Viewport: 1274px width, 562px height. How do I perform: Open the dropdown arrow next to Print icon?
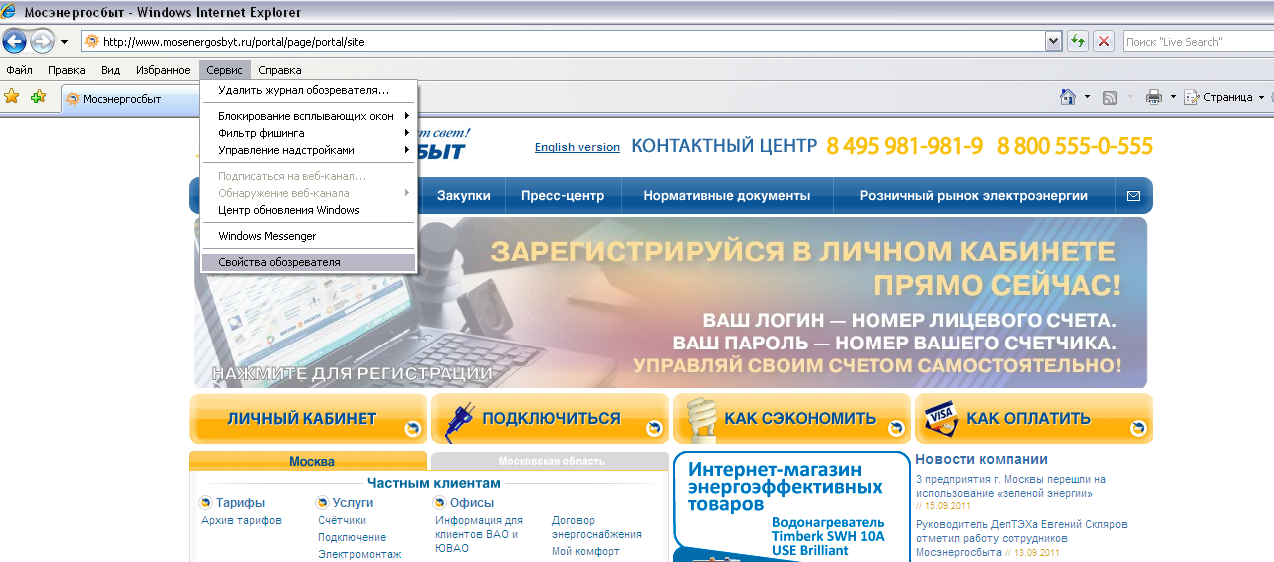(x=1172, y=97)
